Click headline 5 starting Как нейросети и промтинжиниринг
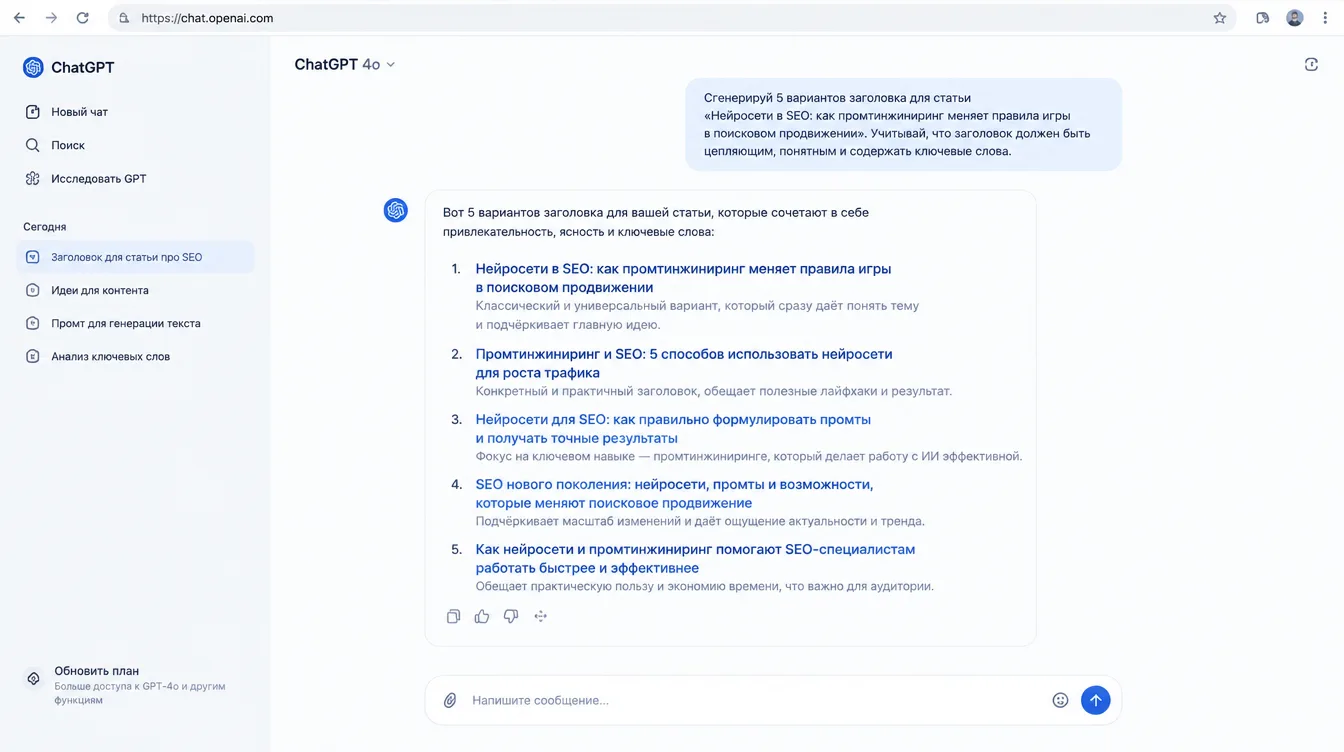1344x752 pixels. [x=695, y=558]
